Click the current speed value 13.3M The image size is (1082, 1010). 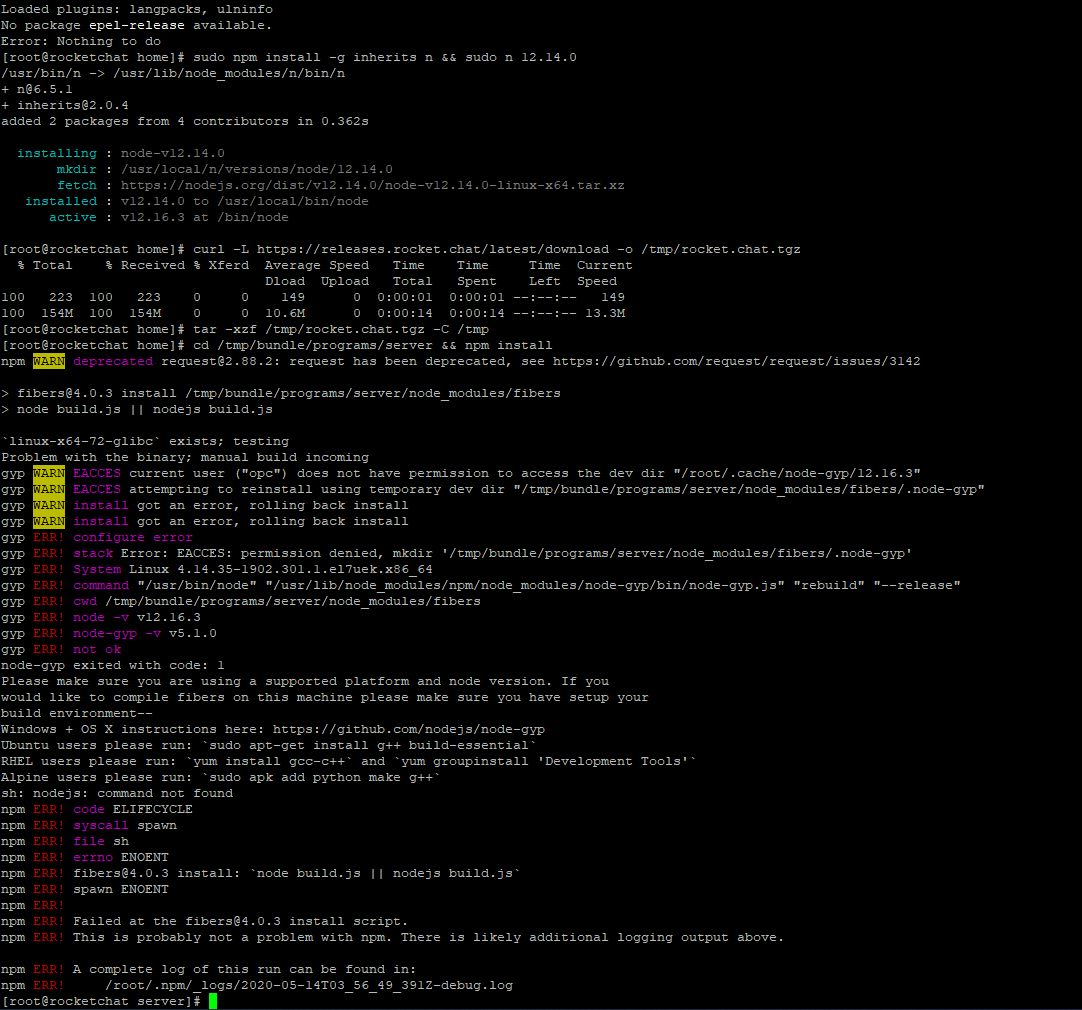(x=605, y=313)
